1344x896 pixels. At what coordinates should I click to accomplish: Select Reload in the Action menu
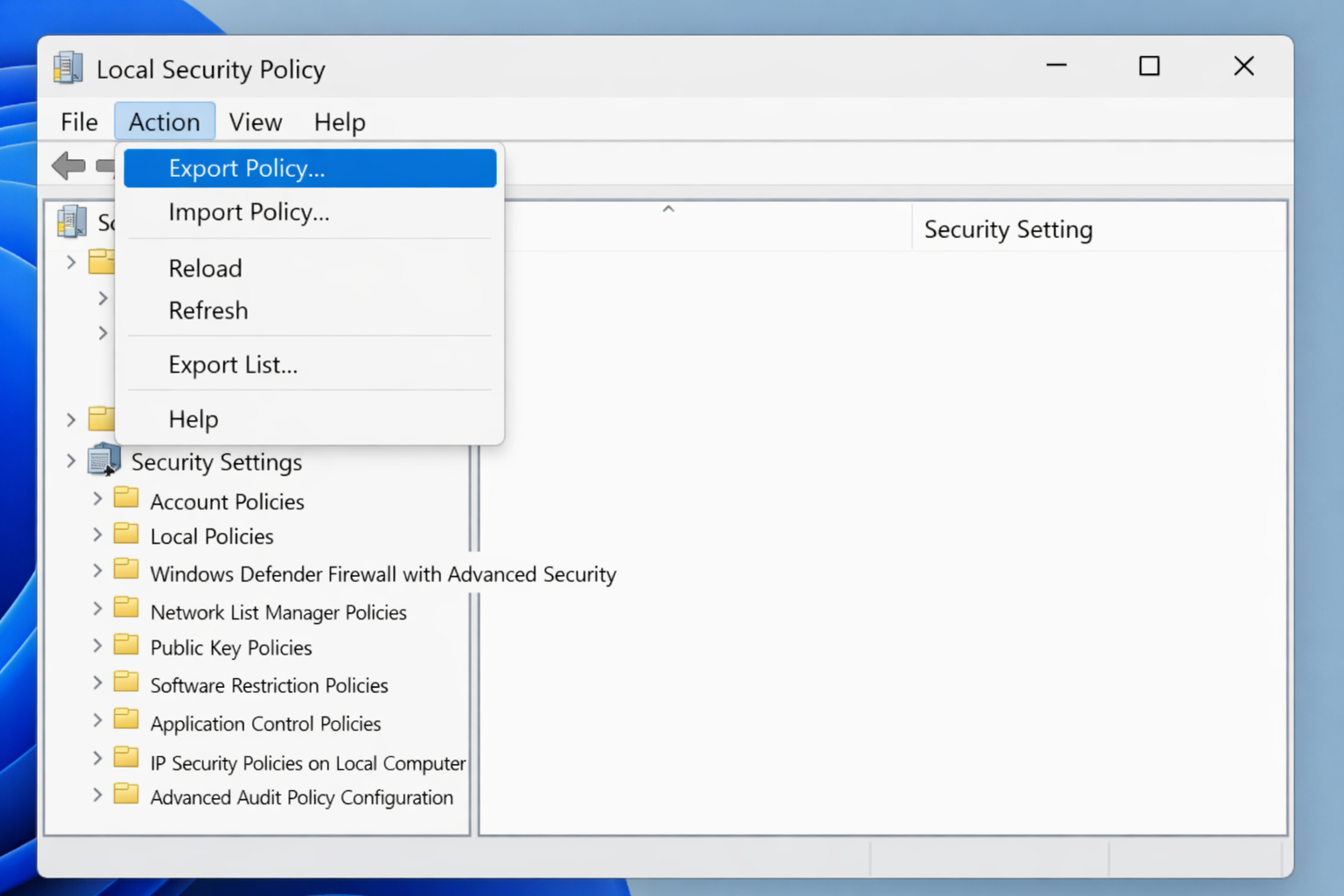pos(310,268)
